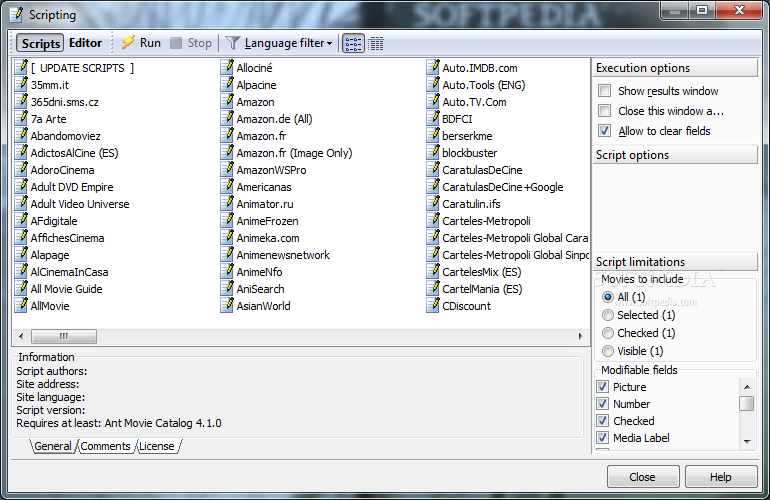Click the script icon beside blockbuster

433,152
